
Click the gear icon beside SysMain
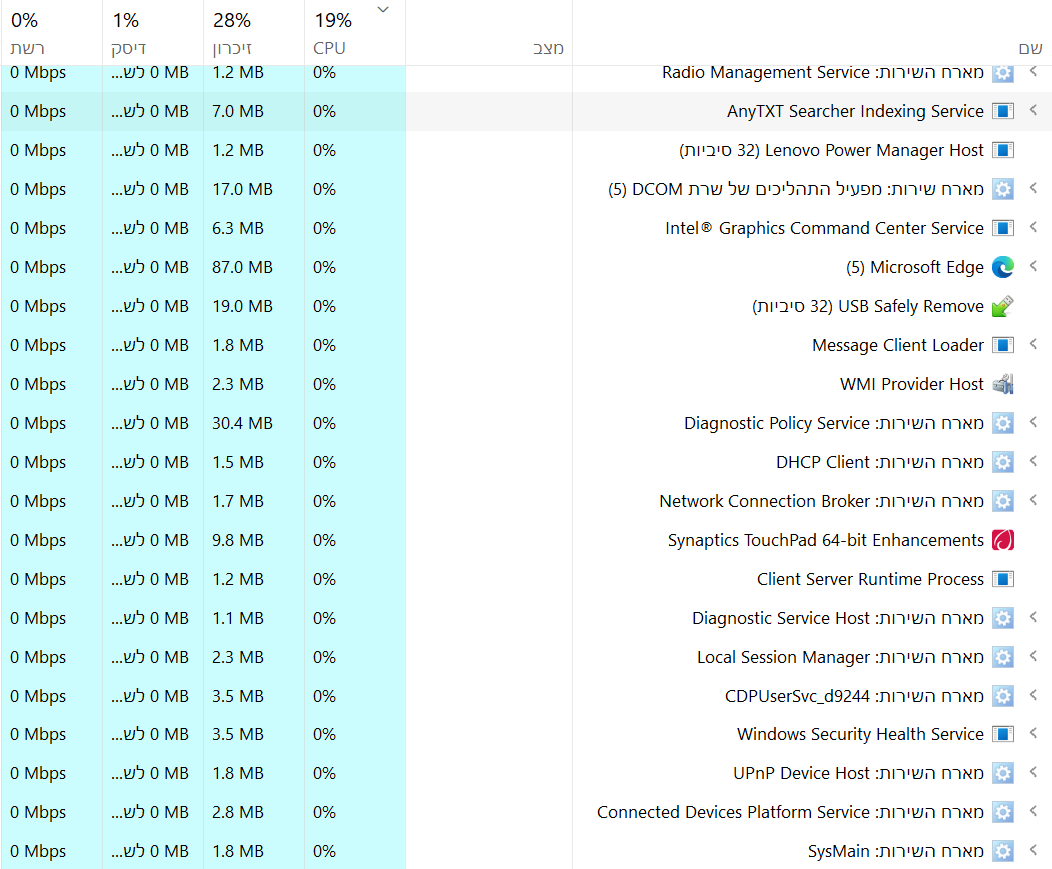click(1002, 851)
